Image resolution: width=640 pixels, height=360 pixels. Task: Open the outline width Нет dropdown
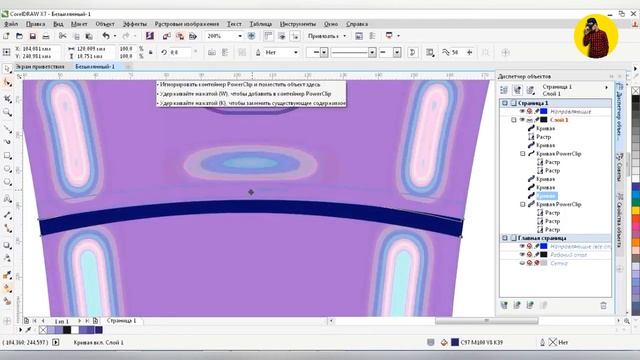point(296,52)
